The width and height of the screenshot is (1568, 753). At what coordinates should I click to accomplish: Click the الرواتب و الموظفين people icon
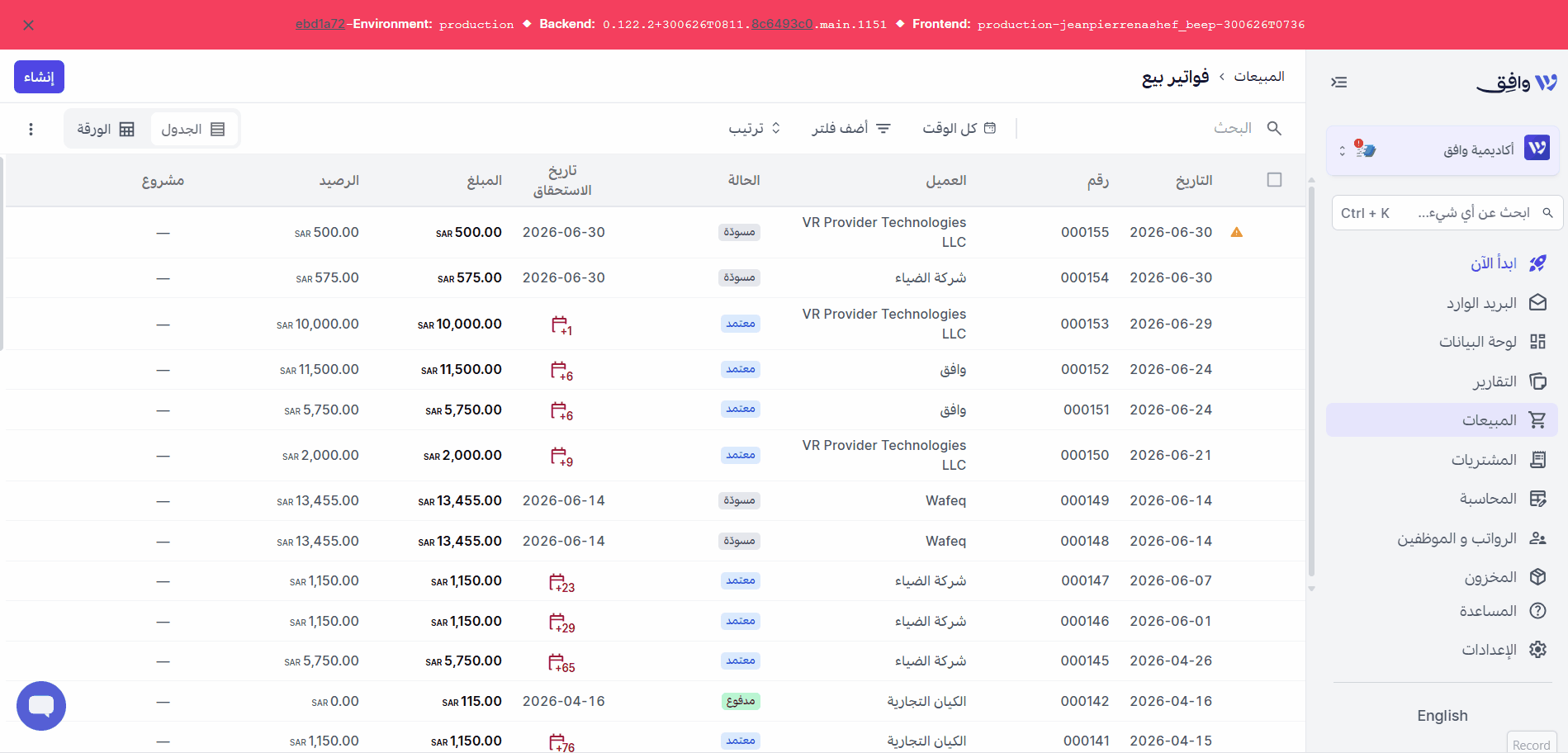tap(1537, 538)
